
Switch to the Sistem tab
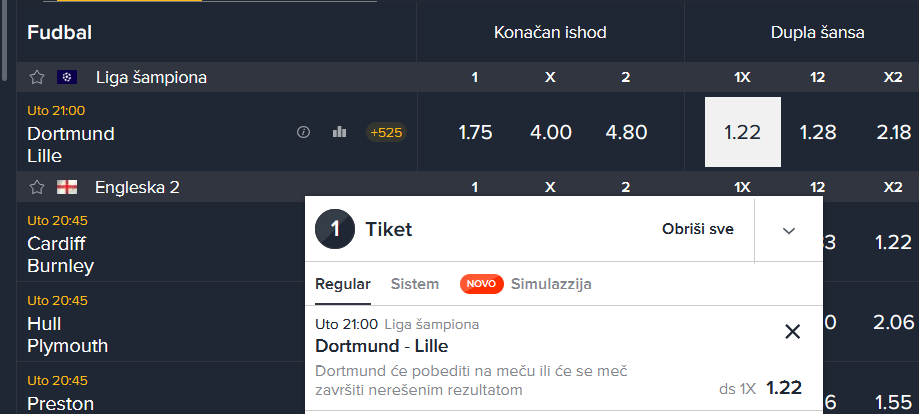pos(415,284)
